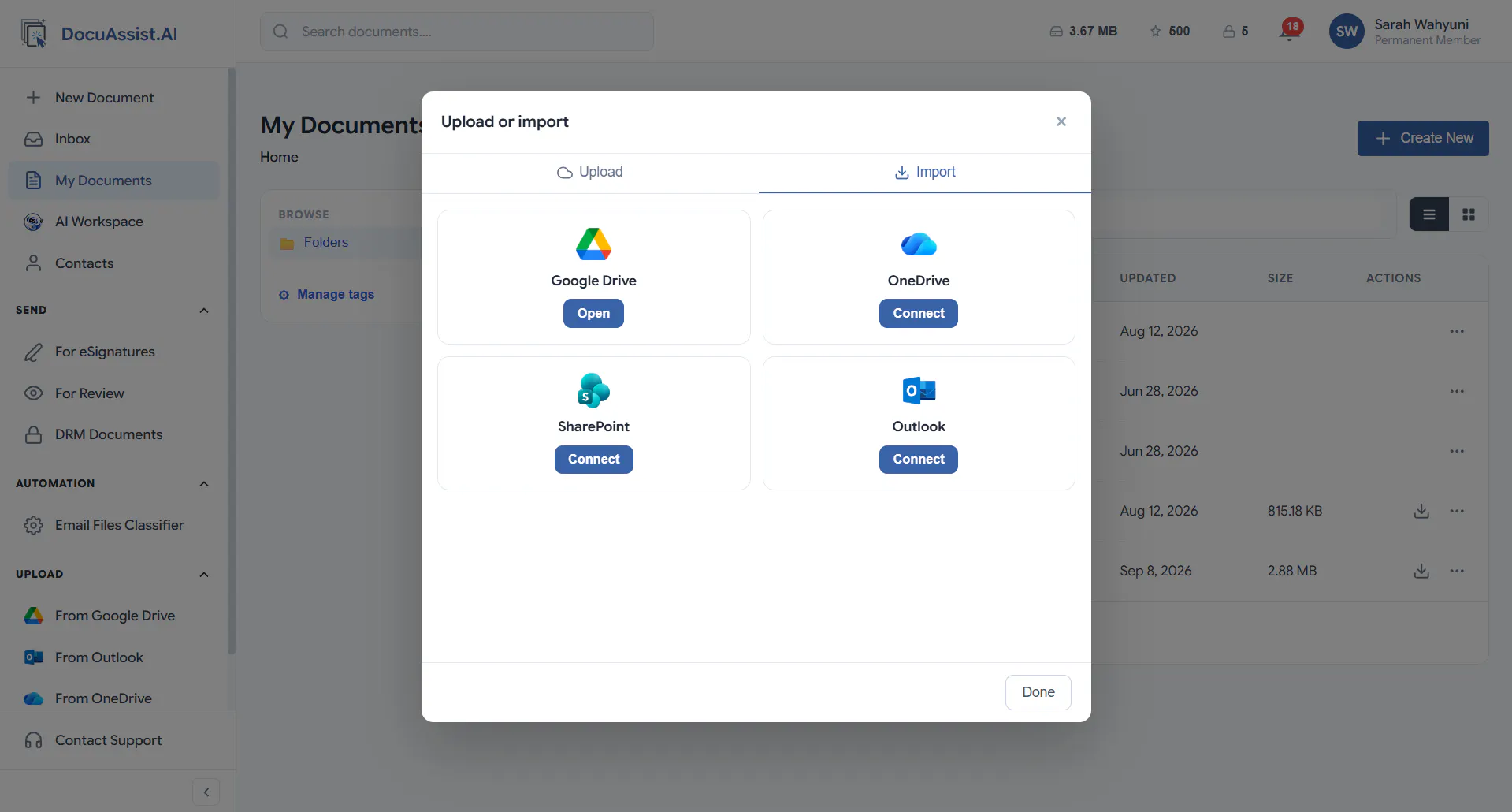Image resolution: width=1512 pixels, height=812 pixels.
Task: Open Contacts in the sidebar
Action: (x=113, y=263)
